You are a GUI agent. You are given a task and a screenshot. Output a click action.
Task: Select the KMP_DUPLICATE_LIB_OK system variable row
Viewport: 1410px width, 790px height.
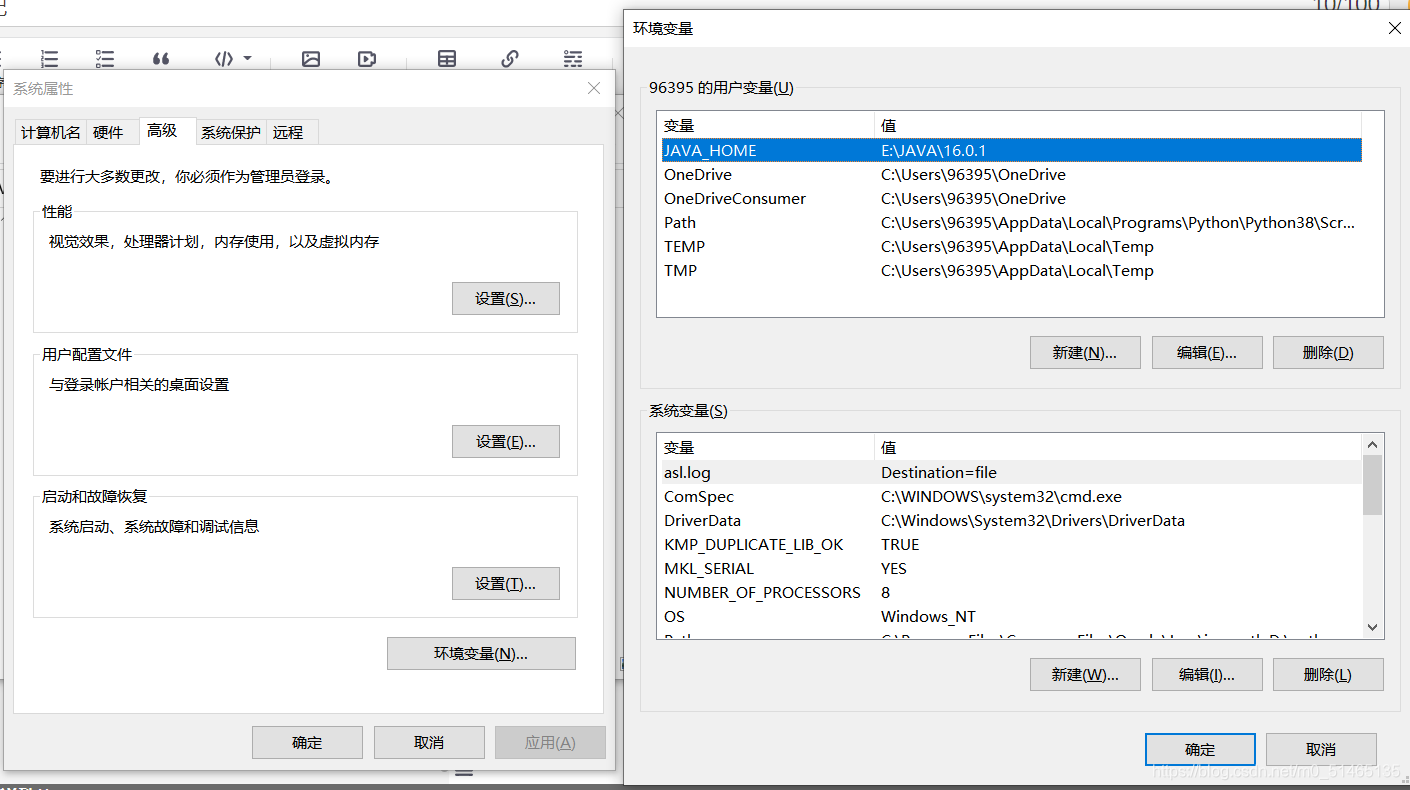click(x=1011, y=545)
